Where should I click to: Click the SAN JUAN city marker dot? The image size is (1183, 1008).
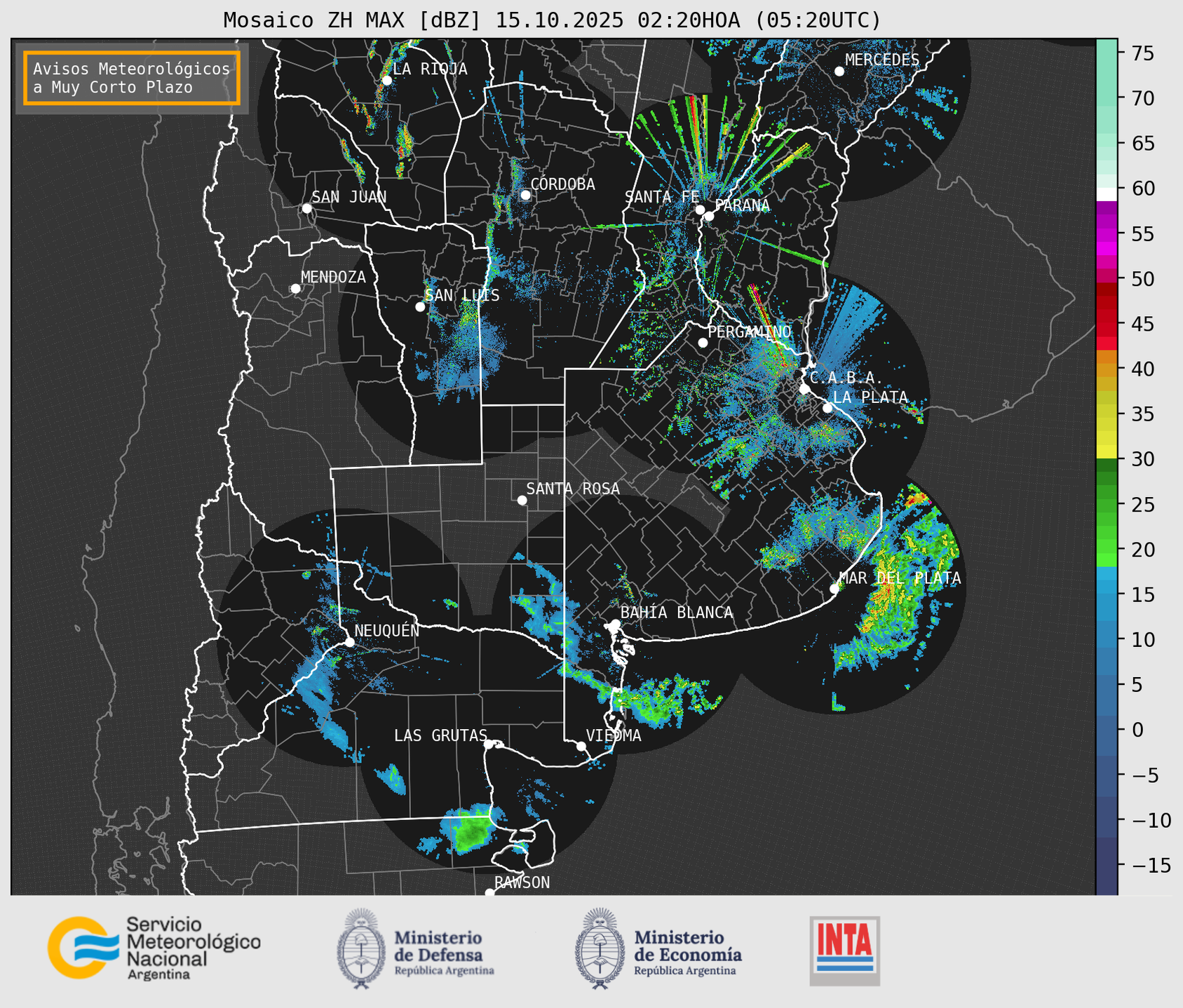(306, 208)
